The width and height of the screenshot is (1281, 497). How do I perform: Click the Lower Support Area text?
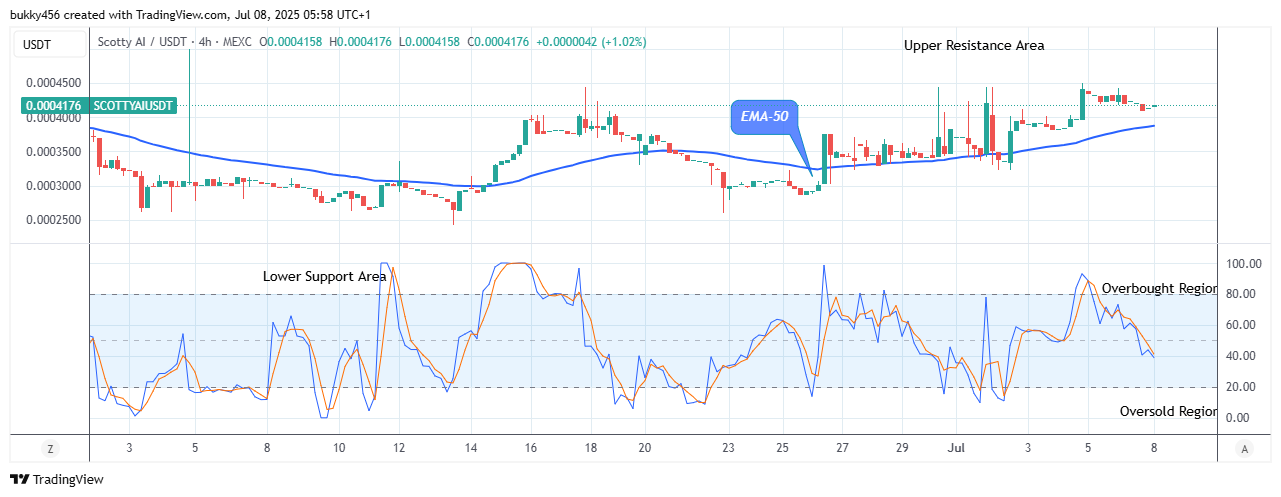click(x=325, y=276)
